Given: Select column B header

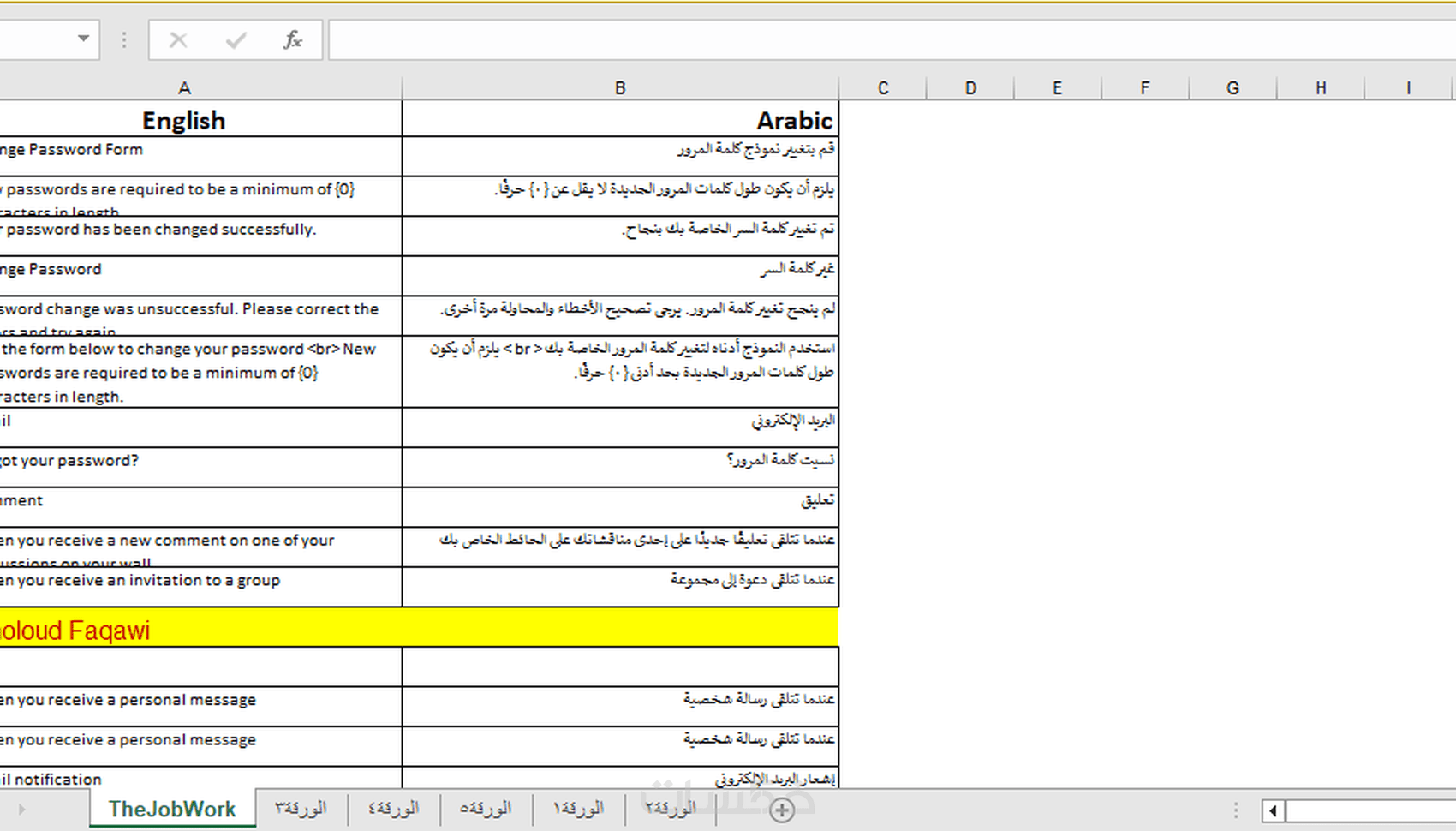Looking at the screenshot, I should 620,88.
